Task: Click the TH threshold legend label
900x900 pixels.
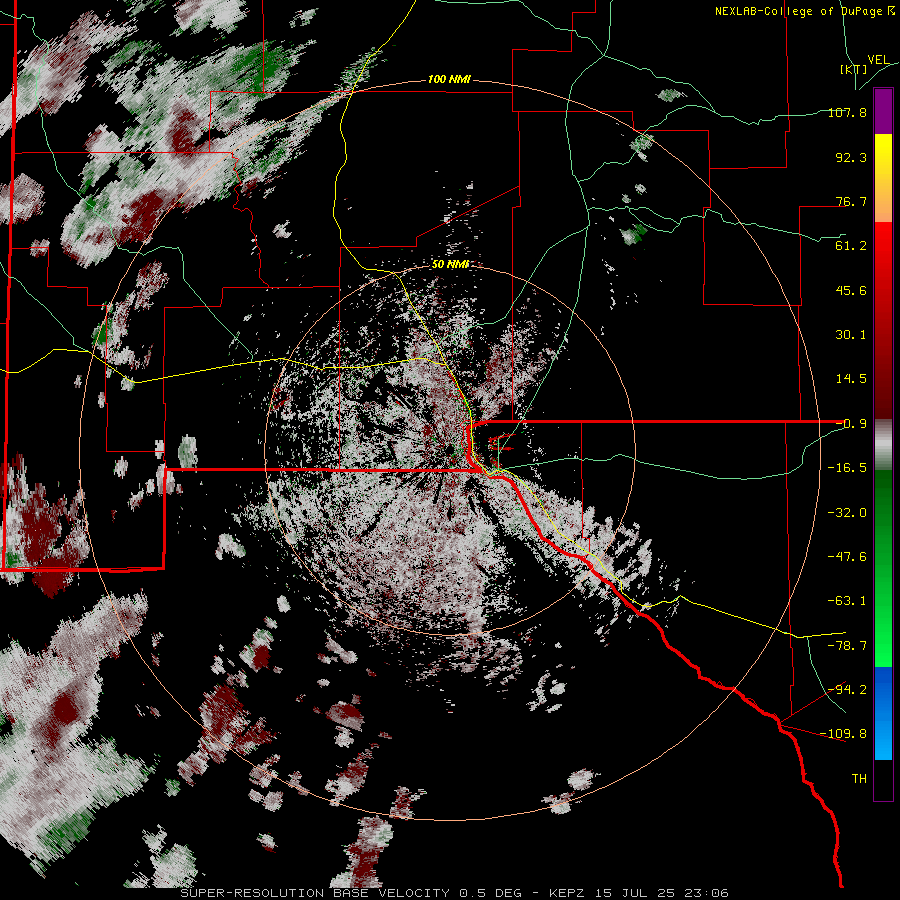Action: coord(859,779)
